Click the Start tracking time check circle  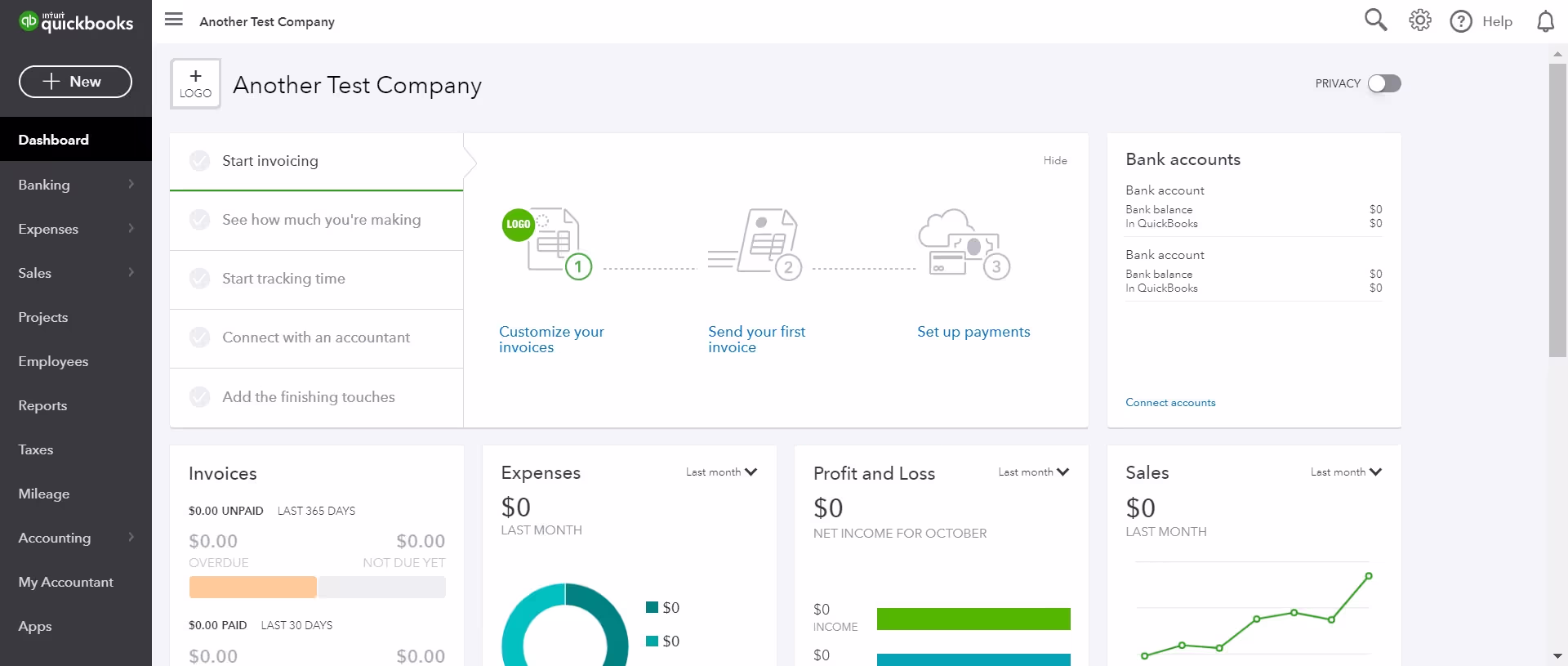(x=200, y=279)
